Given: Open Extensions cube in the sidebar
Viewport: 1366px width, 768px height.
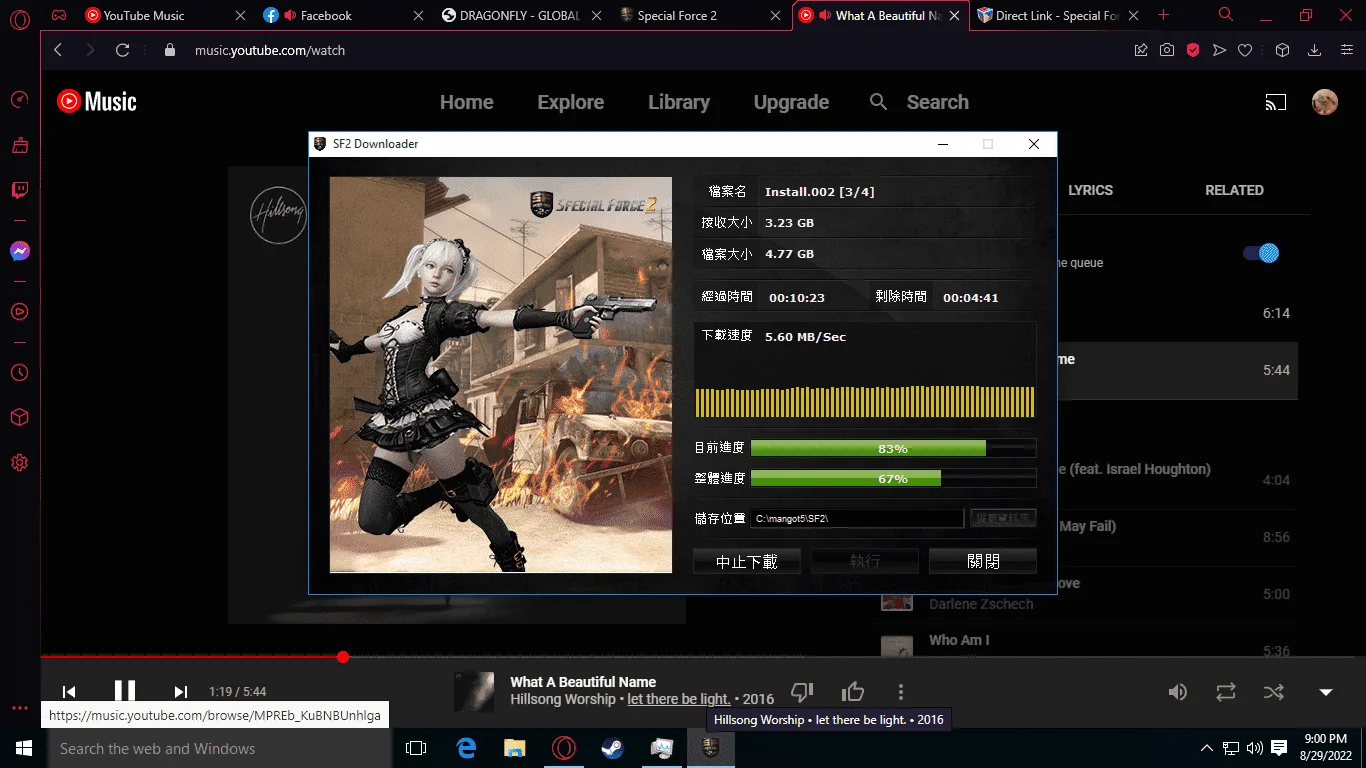Looking at the screenshot, I should (x=20, y=417).
